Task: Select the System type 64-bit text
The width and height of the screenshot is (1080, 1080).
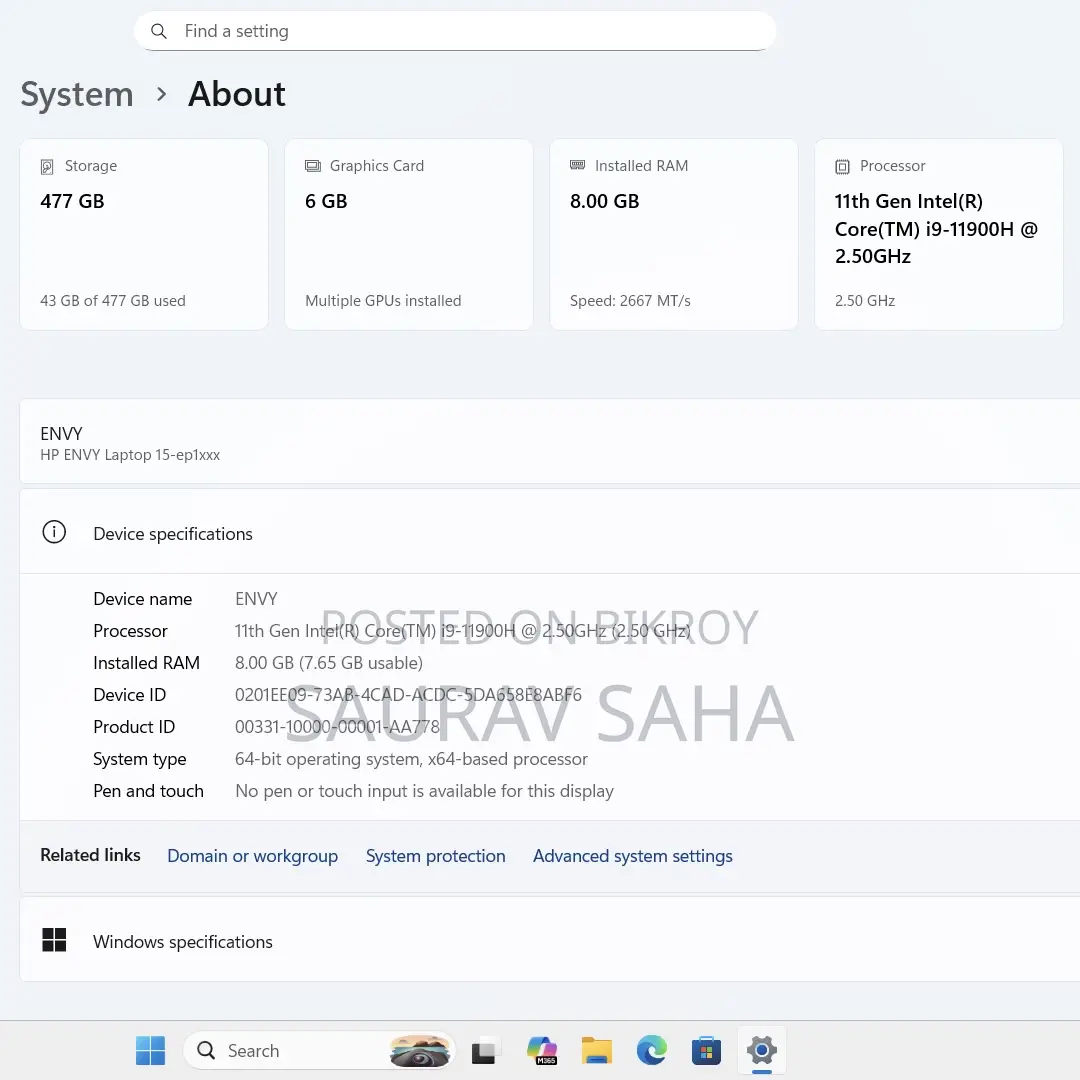Action: [411, 758]
